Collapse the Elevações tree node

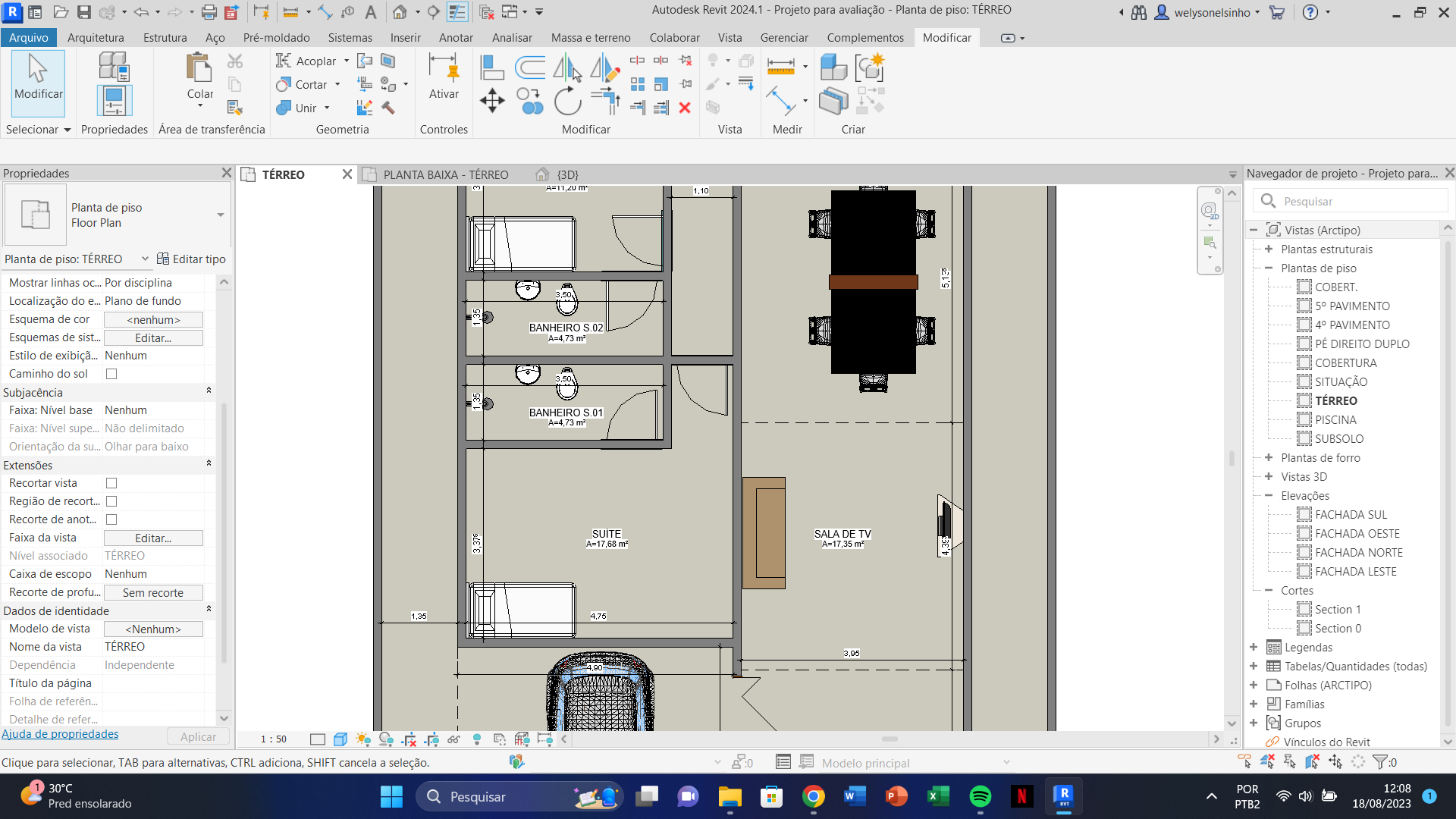point(1269,495)
